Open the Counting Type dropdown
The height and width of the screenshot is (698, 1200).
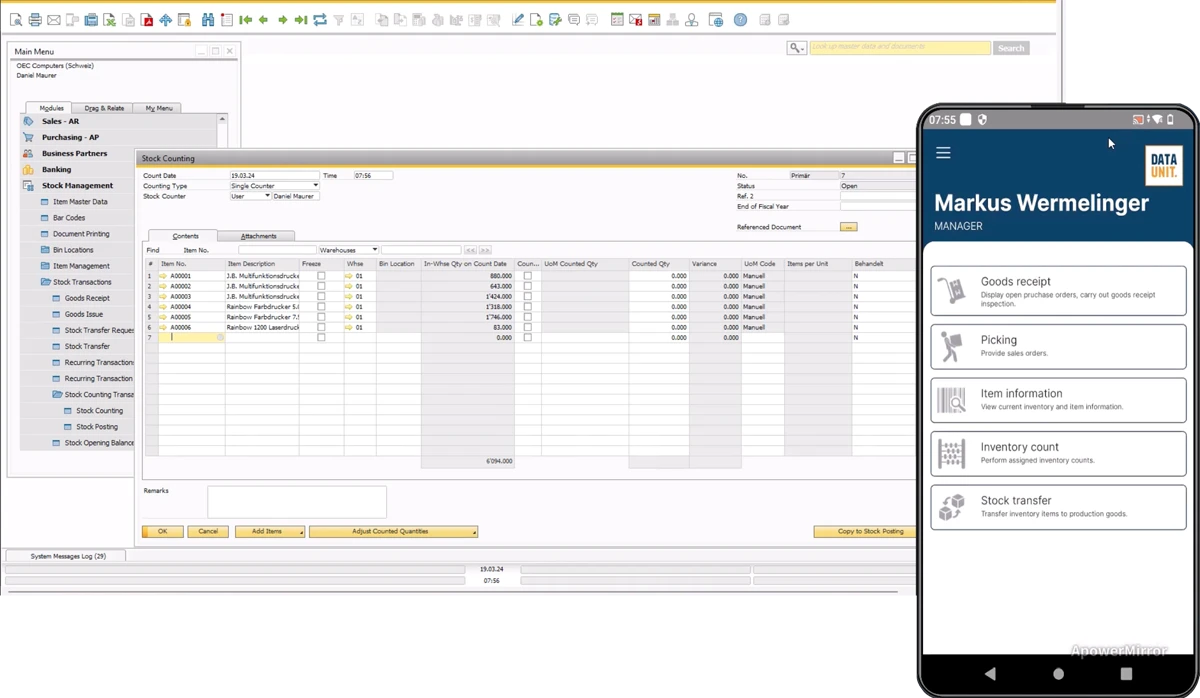(315, 186)
